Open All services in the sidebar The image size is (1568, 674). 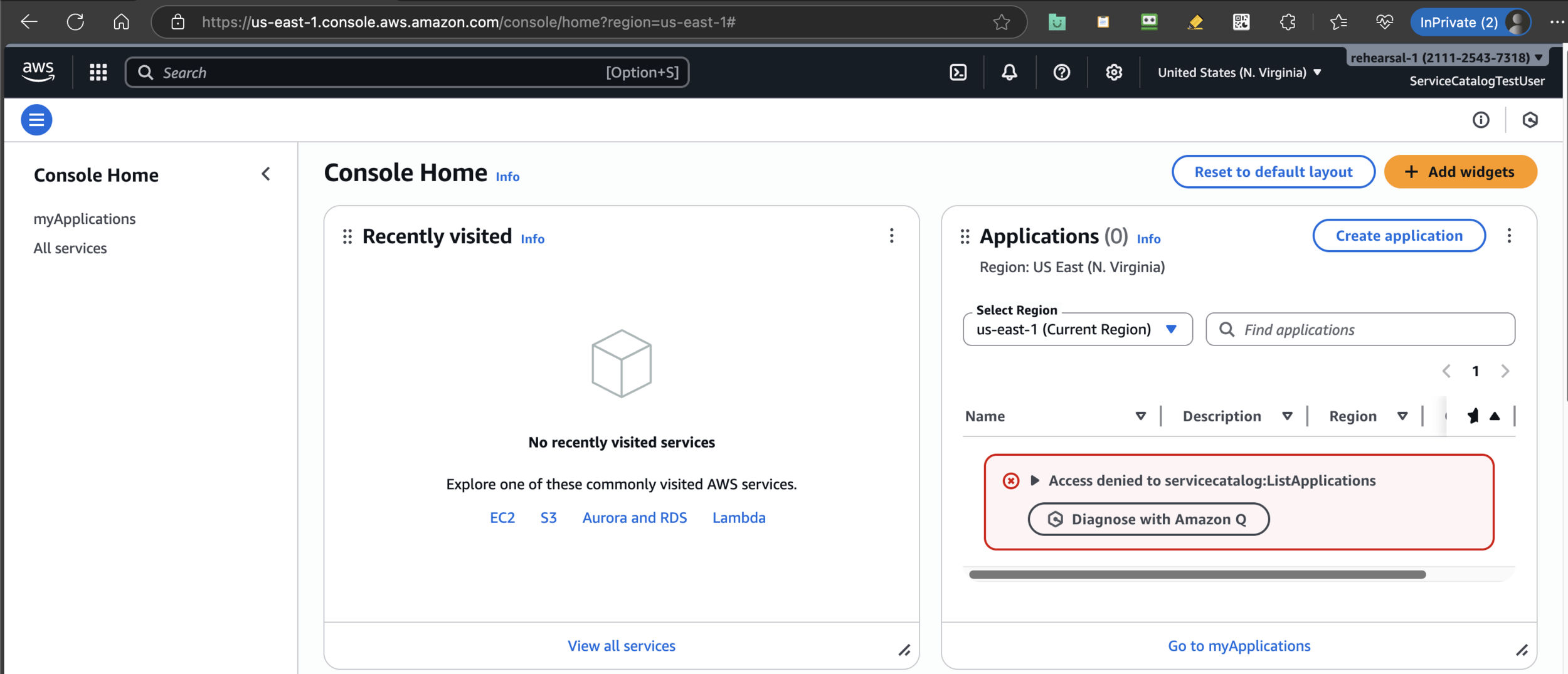pyautogui.click(x=70, y=248)
